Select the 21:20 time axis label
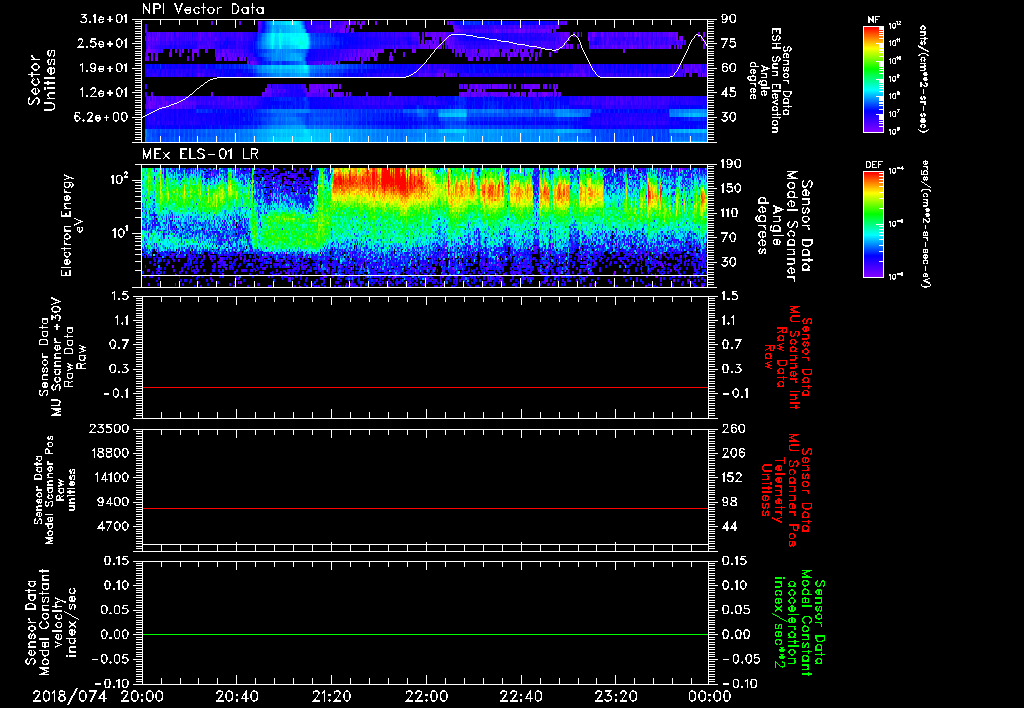Image resolution: width=1024 pixels, height=708 pixels. coord(331,694)
